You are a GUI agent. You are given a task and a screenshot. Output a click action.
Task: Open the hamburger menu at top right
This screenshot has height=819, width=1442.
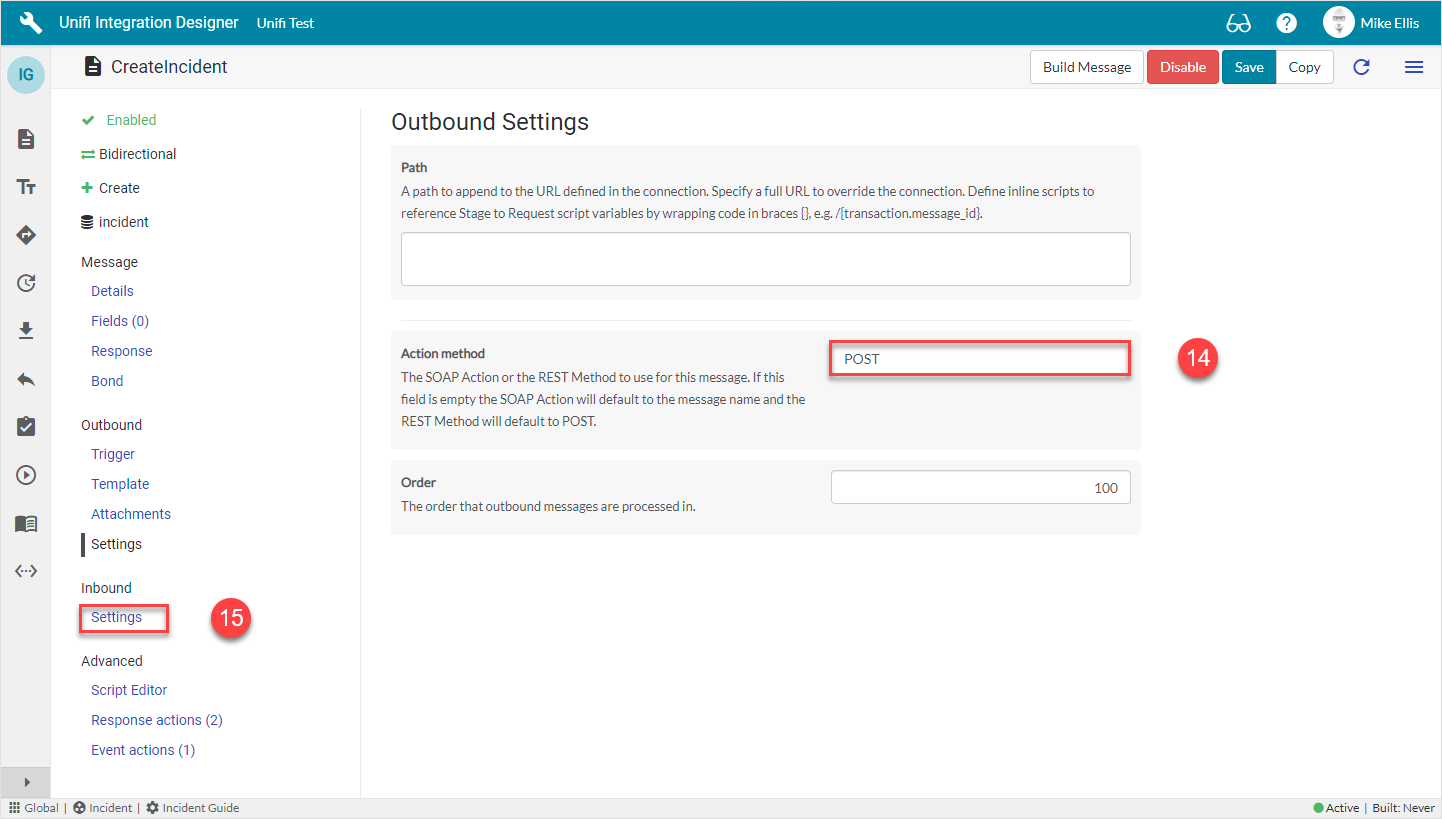coord(1413,67)
